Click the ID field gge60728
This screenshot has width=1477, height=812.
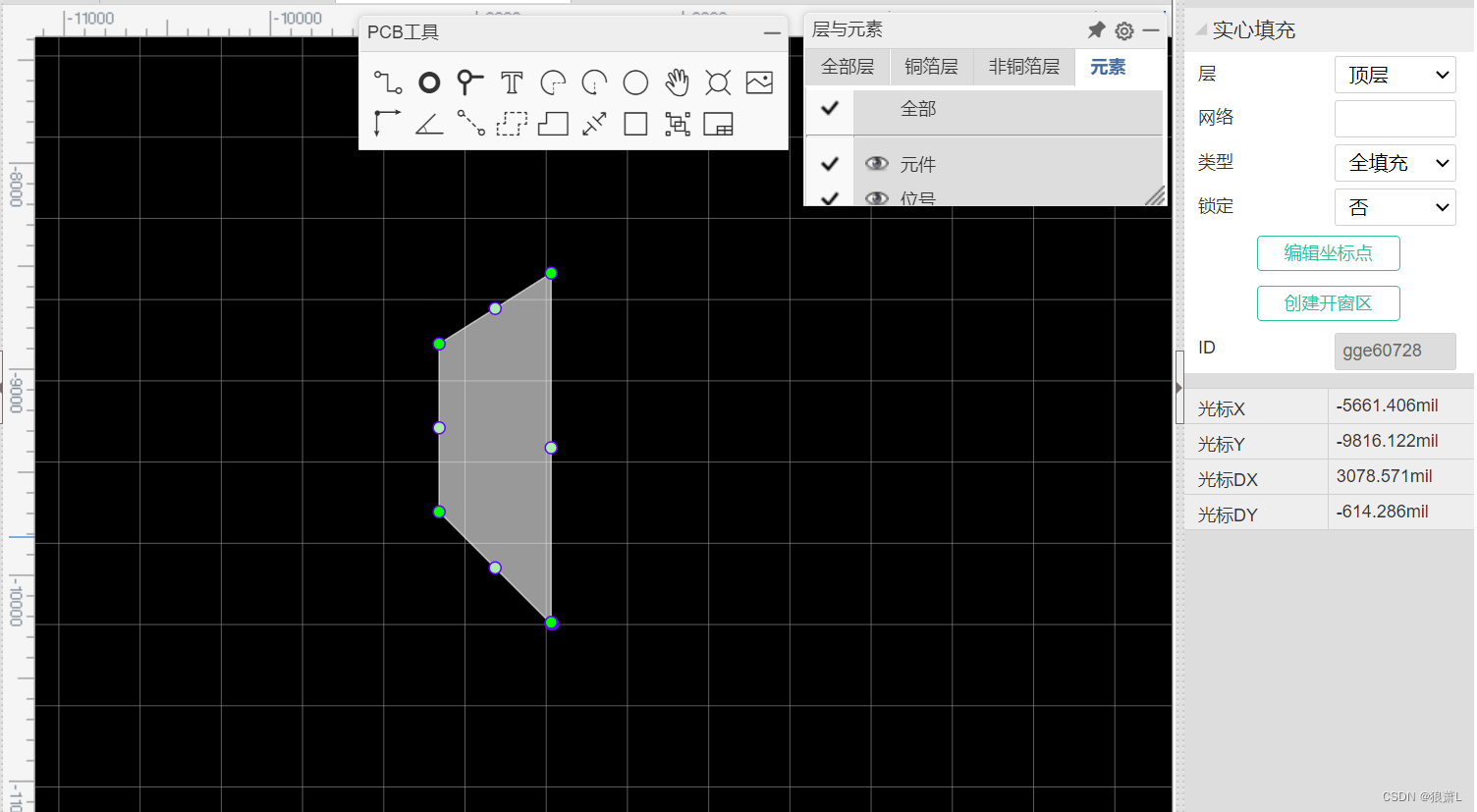(x=1395, y=351)
